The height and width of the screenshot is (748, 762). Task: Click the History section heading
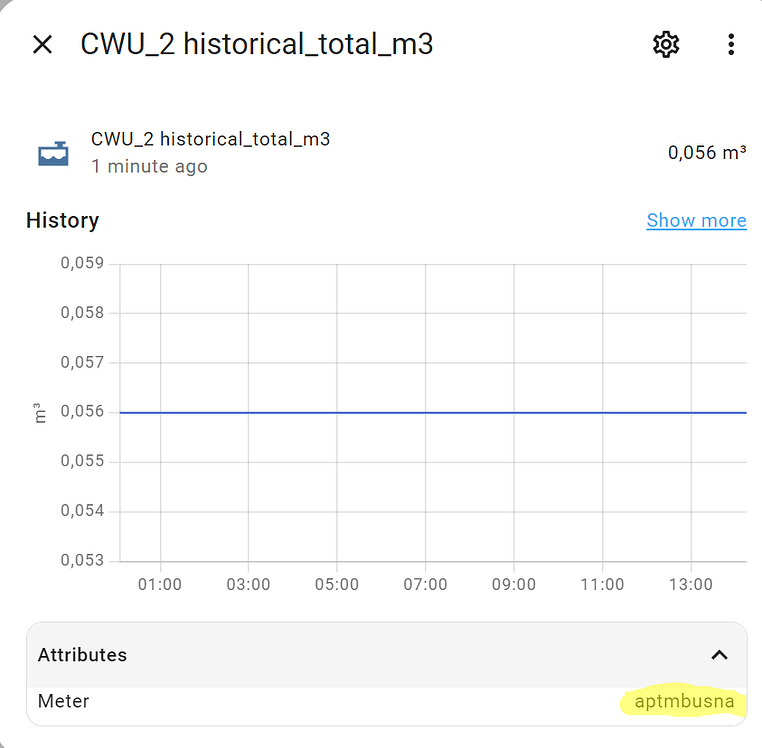coord(63,221)
